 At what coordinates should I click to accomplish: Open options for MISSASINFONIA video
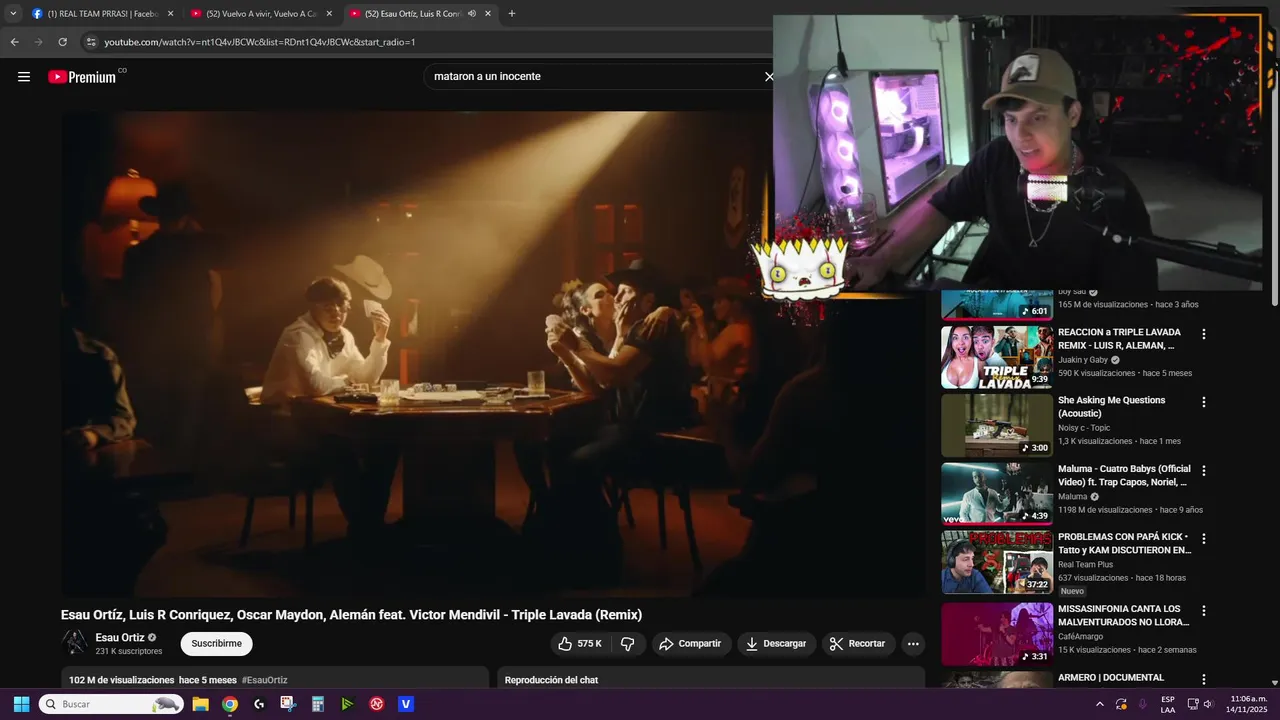(x=1204, y=610)
